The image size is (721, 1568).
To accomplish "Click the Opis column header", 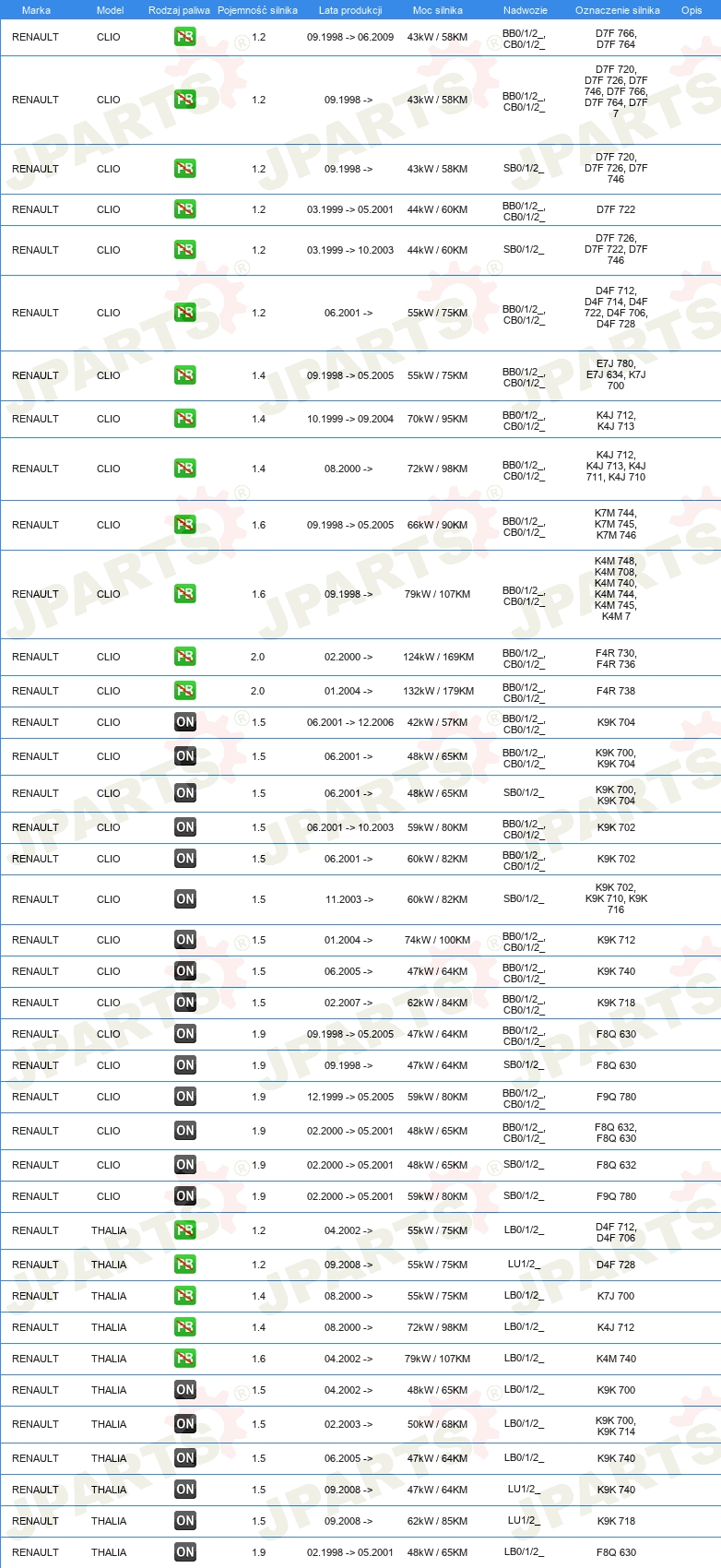I will point(691,10).
